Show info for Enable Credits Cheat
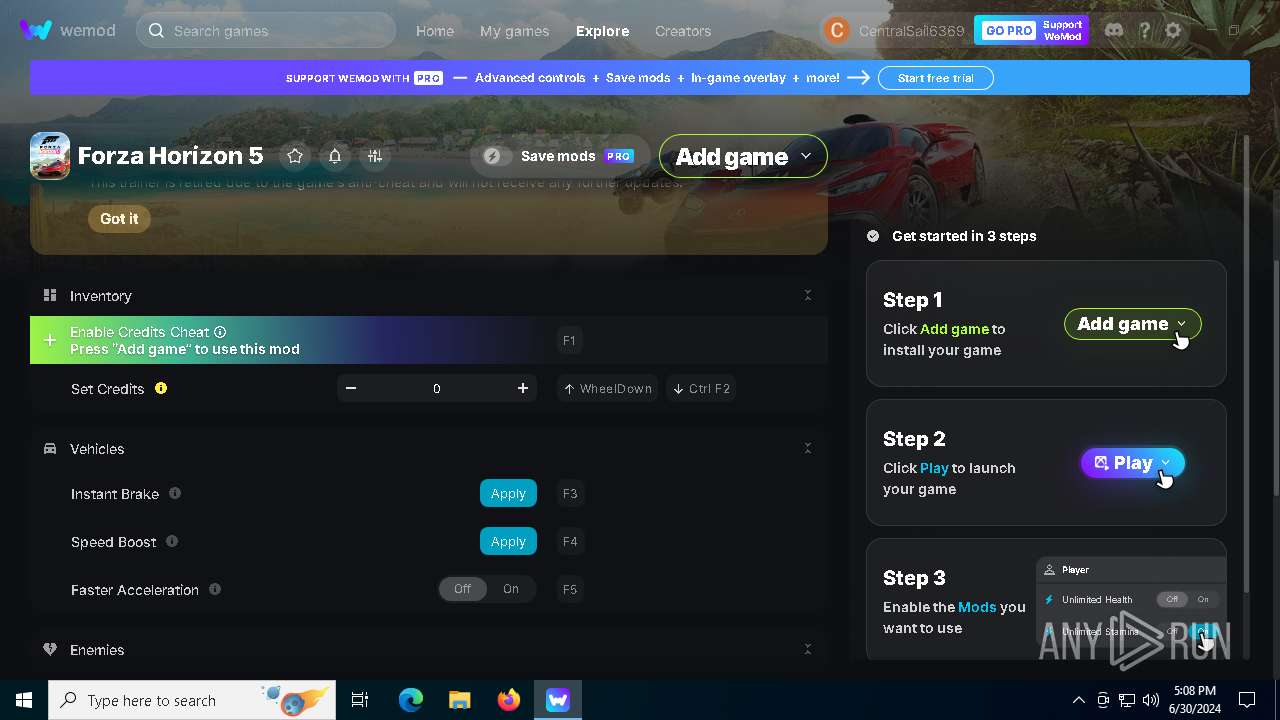This screenshot has width=1280, height=720. [220, 332]
